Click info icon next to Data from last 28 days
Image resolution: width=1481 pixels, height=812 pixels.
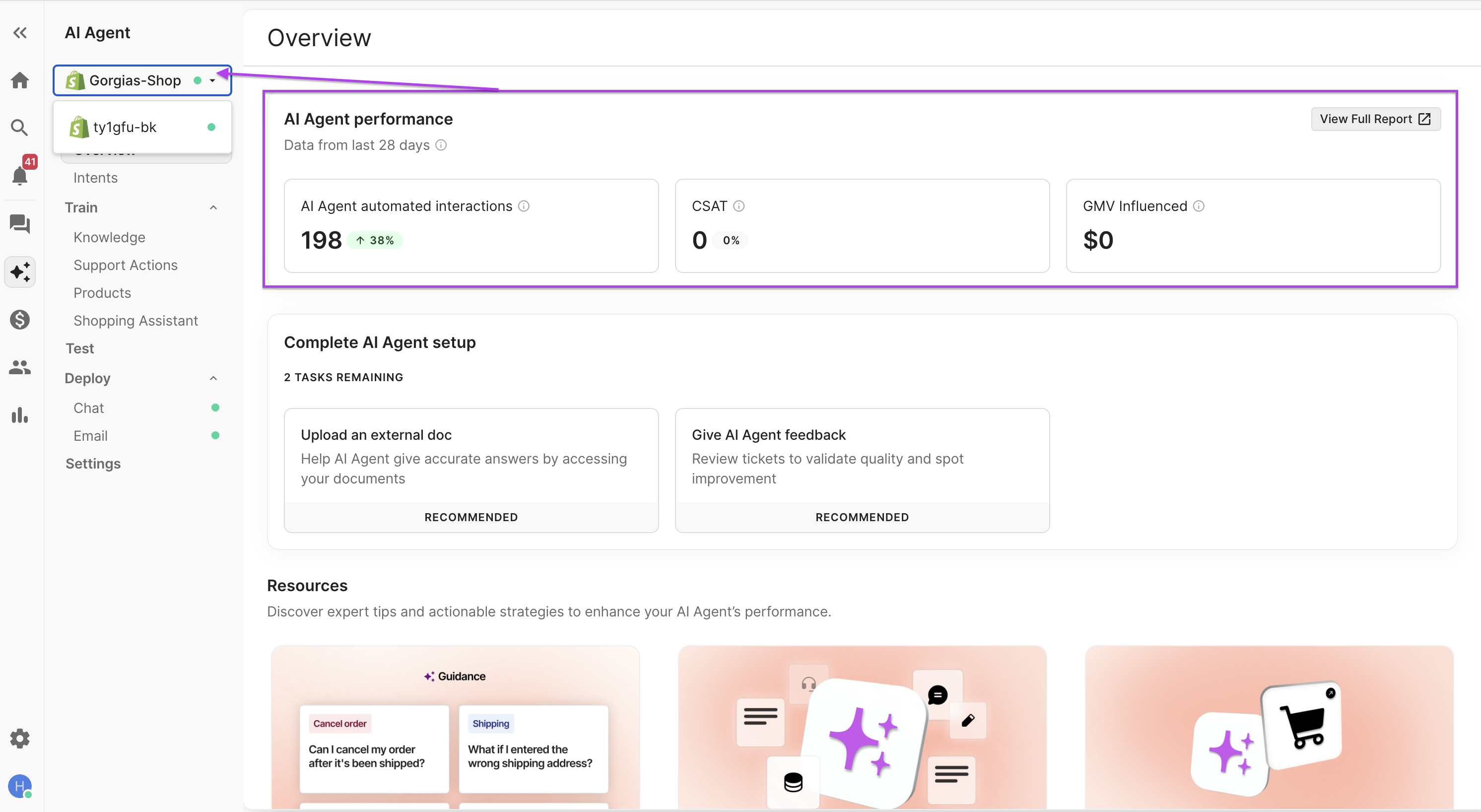441,145
